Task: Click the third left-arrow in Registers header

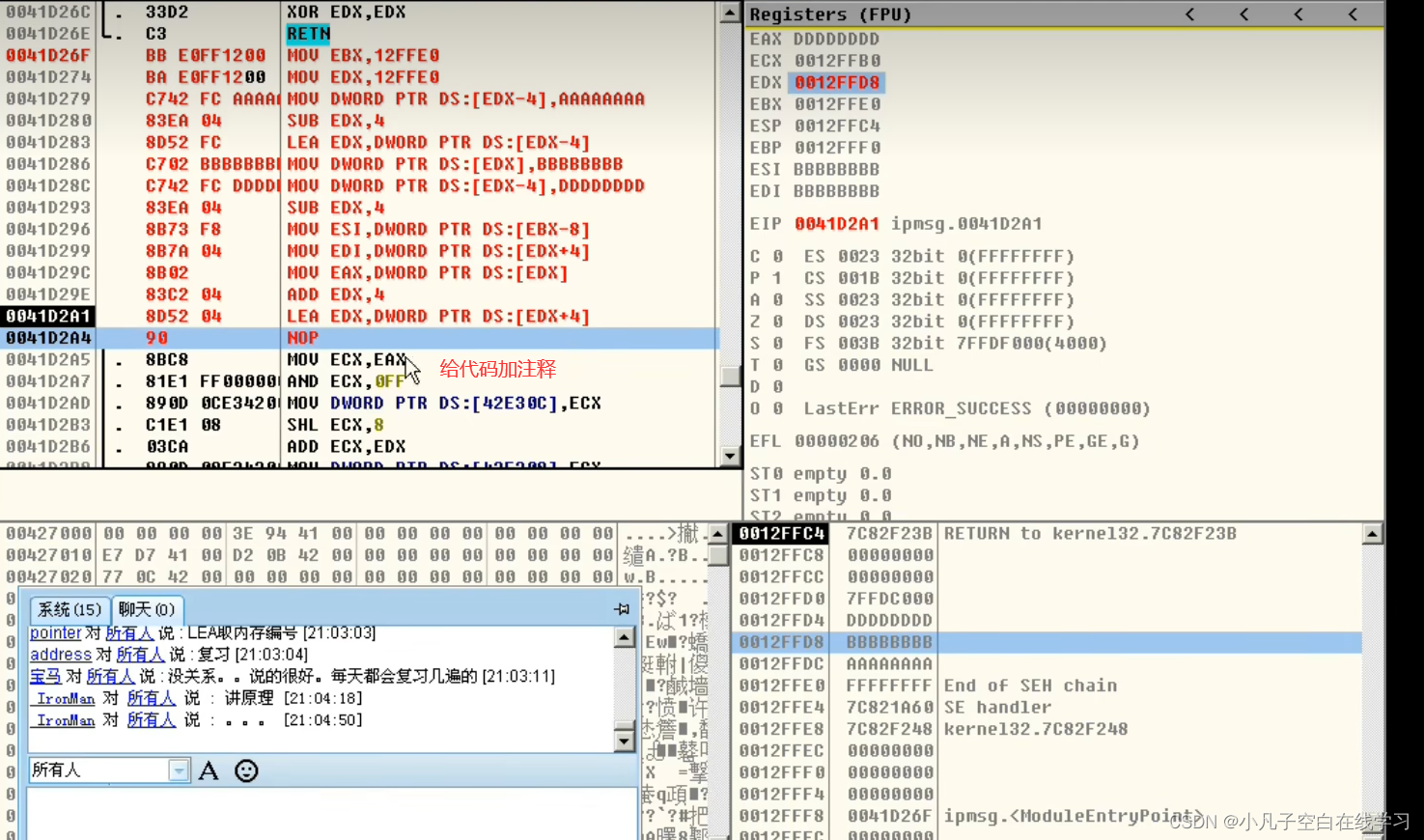Action: pos(1298,14)
